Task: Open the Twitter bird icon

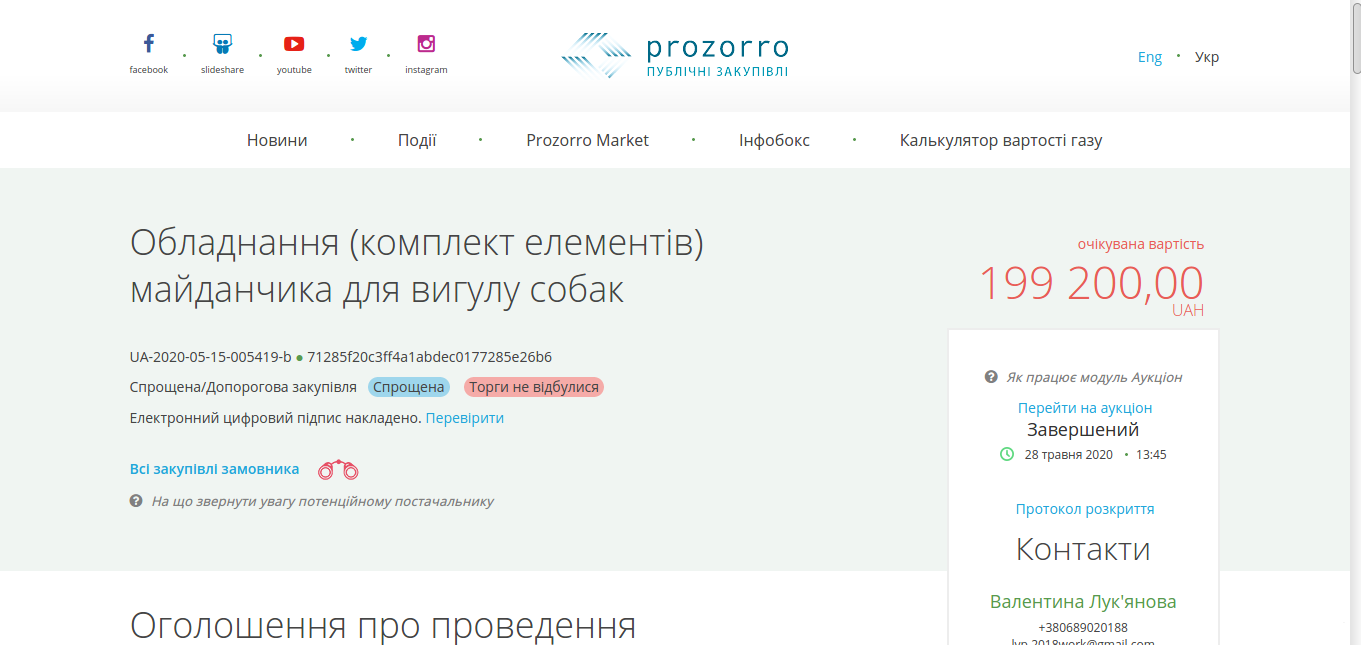Action: (358, 44)
